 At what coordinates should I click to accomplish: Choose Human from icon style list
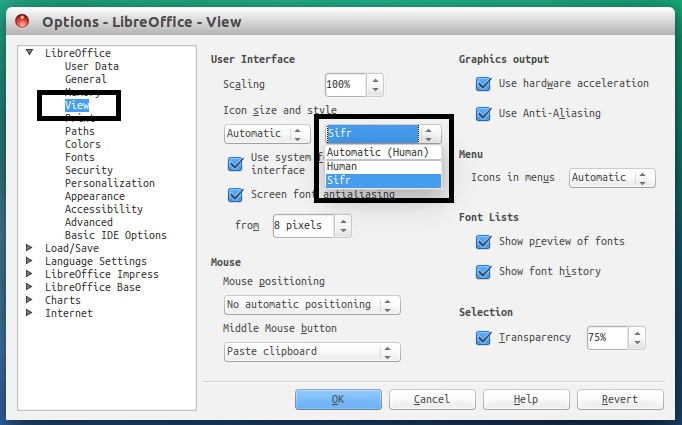point(383,167)
